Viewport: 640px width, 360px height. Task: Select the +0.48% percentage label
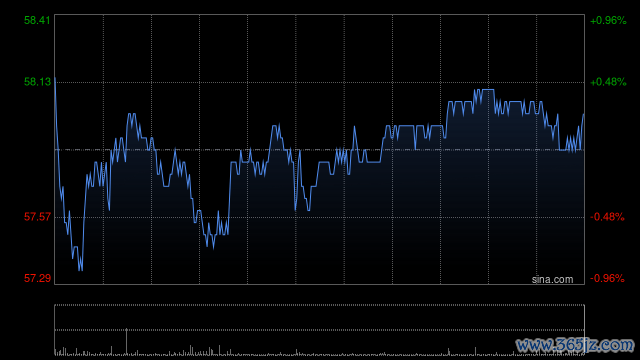click(608, 82)
